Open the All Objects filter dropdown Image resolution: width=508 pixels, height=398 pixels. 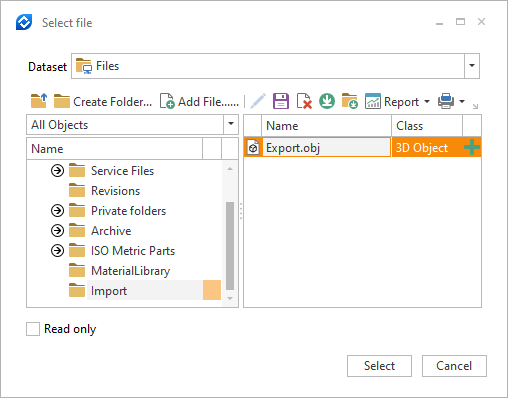[x=231, y=124]
